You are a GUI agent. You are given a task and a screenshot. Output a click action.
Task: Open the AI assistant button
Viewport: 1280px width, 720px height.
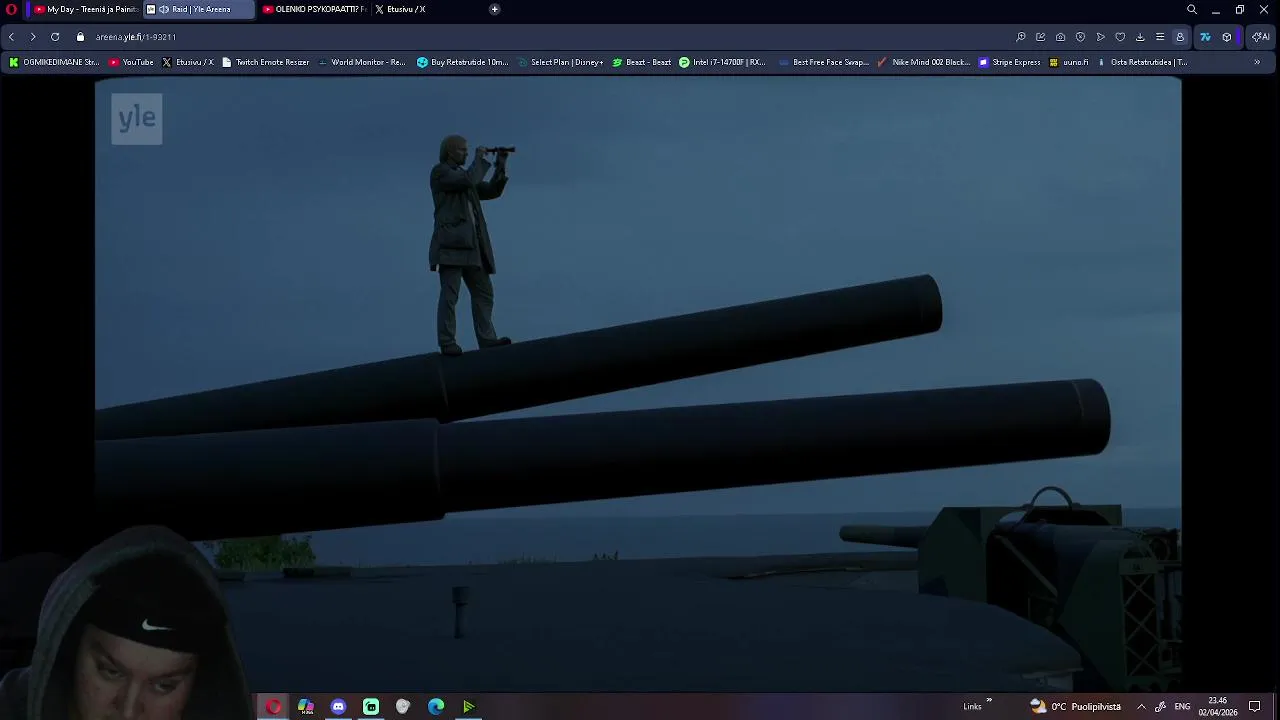click(1261, 37)
